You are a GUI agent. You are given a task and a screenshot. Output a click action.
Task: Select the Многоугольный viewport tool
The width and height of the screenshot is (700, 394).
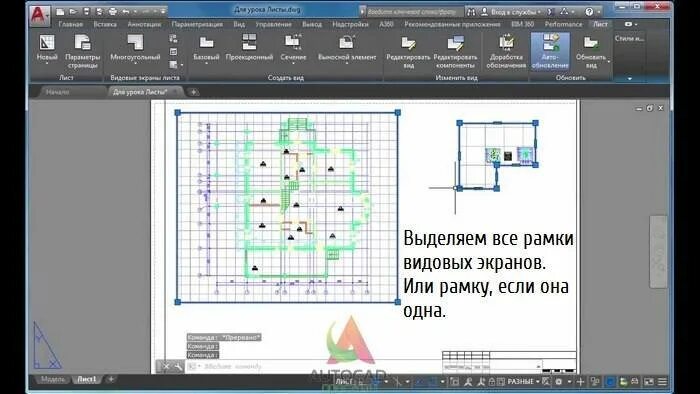click(135, 47)
